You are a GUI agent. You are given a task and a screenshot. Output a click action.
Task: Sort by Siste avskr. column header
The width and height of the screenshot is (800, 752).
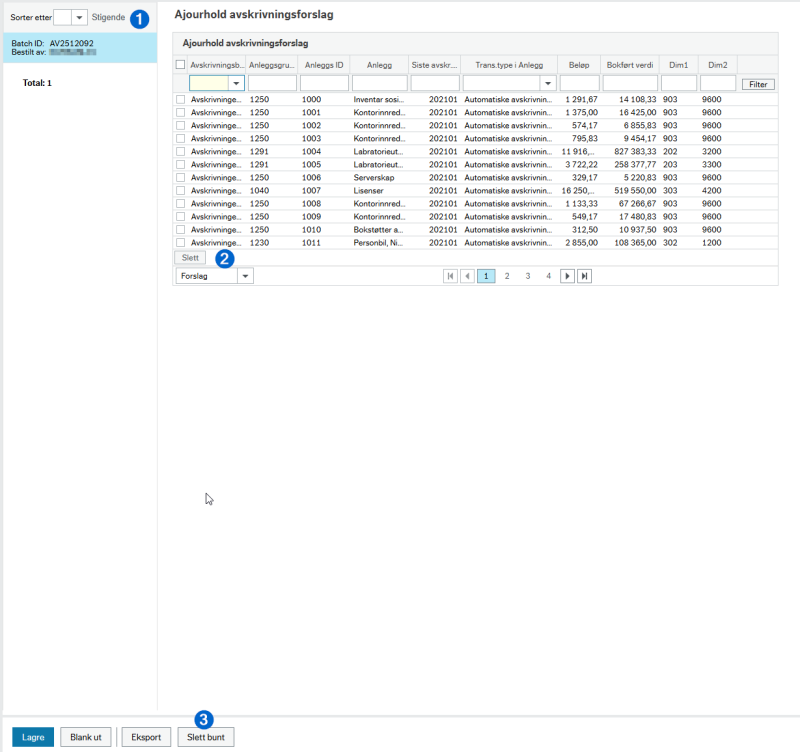435,65
